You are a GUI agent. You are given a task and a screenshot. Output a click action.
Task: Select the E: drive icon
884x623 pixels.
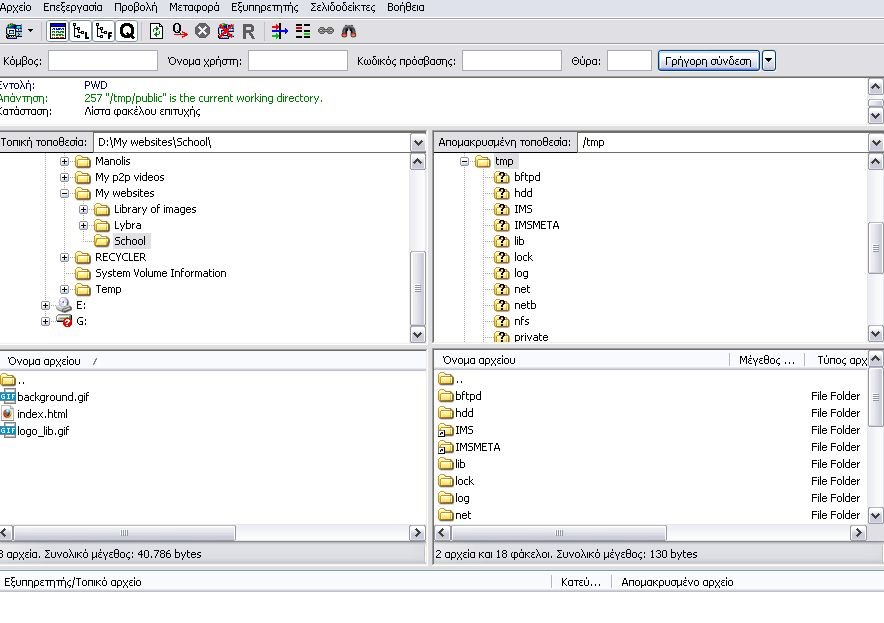(x=64, y=305)
